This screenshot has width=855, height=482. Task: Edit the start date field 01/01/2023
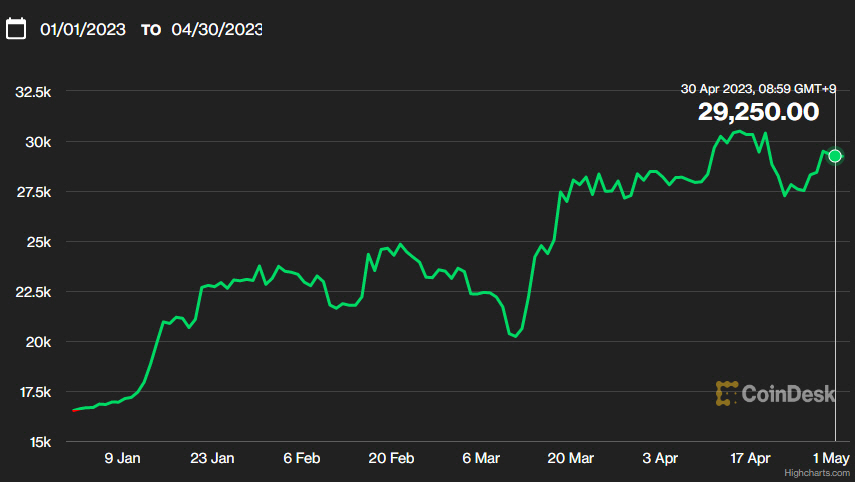83,30
